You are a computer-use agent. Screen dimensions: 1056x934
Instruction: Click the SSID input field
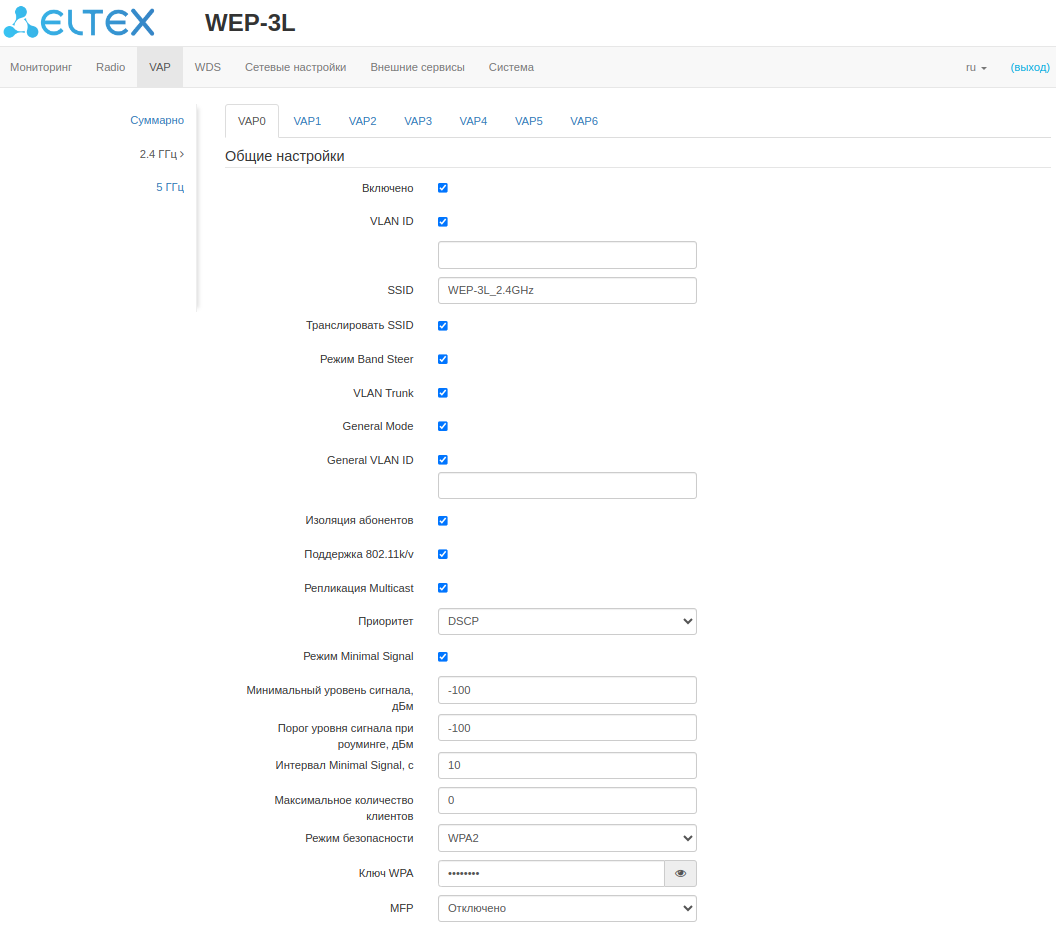pos(567,290)
